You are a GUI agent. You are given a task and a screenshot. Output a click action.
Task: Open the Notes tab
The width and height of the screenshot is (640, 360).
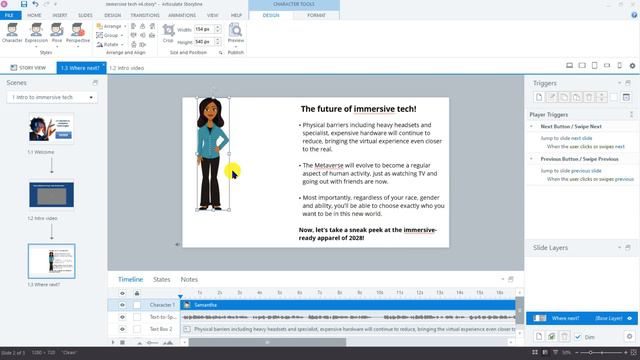click(189, 279)
